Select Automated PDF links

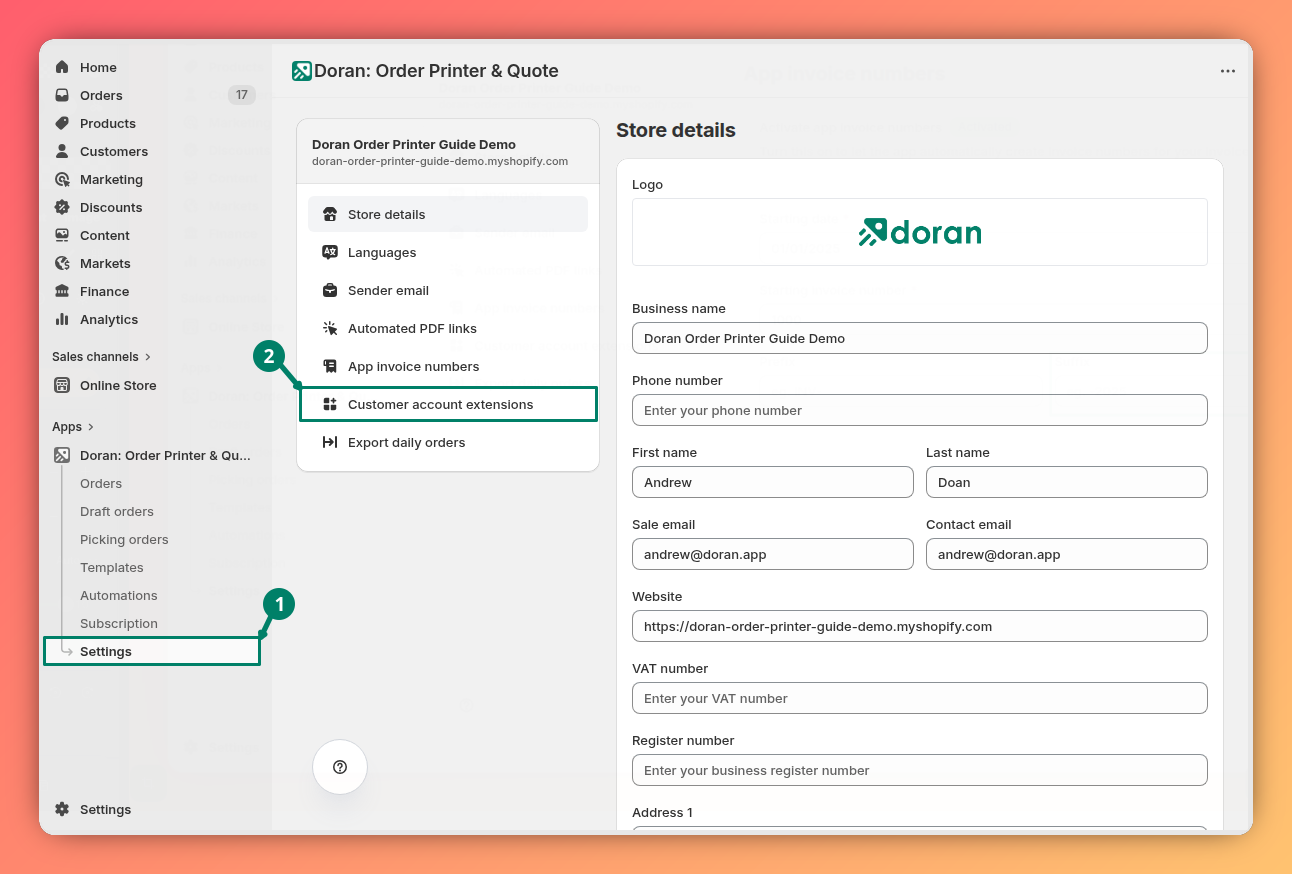[x=448, y=328]
